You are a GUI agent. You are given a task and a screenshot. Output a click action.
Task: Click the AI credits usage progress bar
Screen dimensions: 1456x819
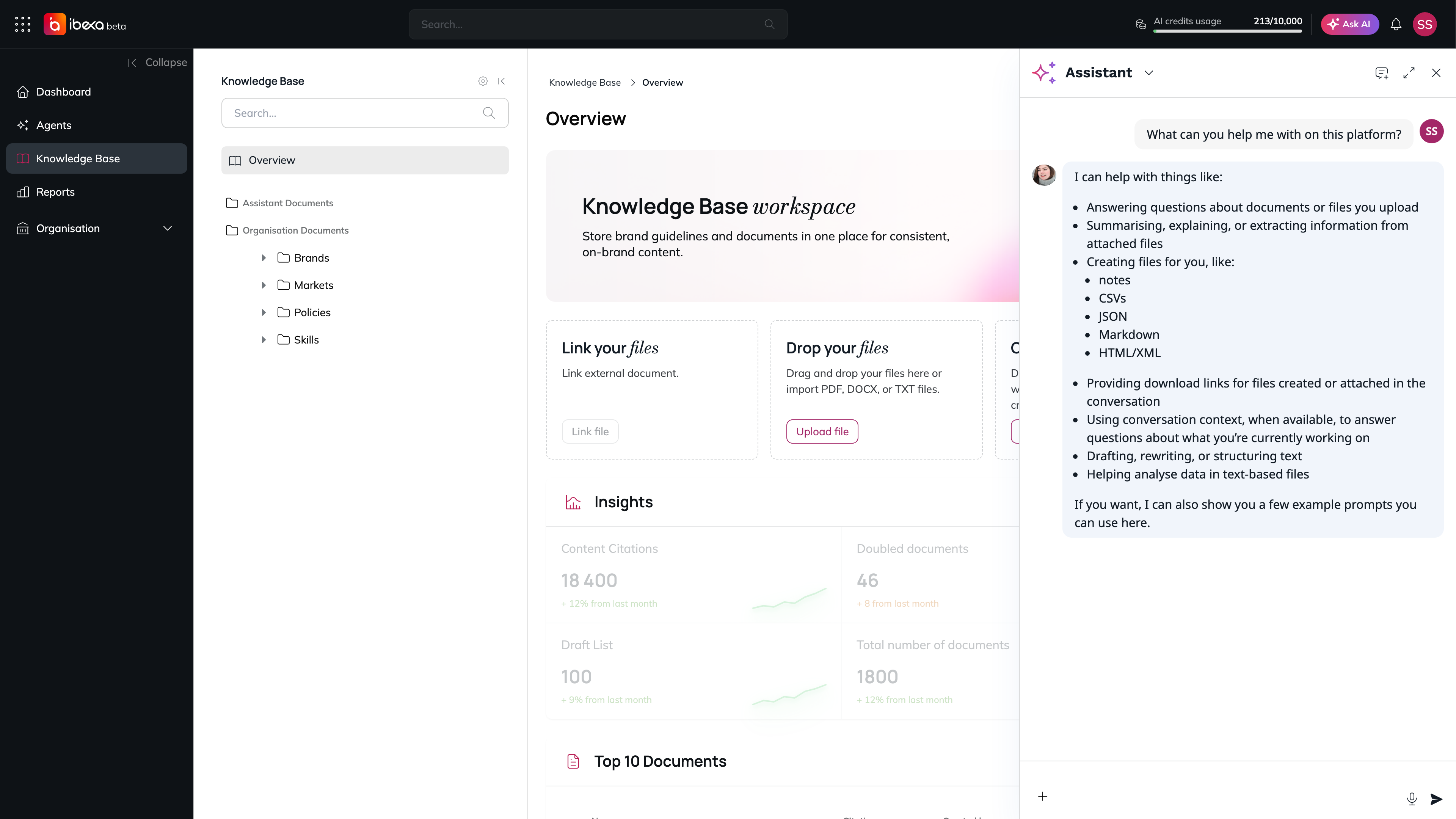pos(1228,31)
